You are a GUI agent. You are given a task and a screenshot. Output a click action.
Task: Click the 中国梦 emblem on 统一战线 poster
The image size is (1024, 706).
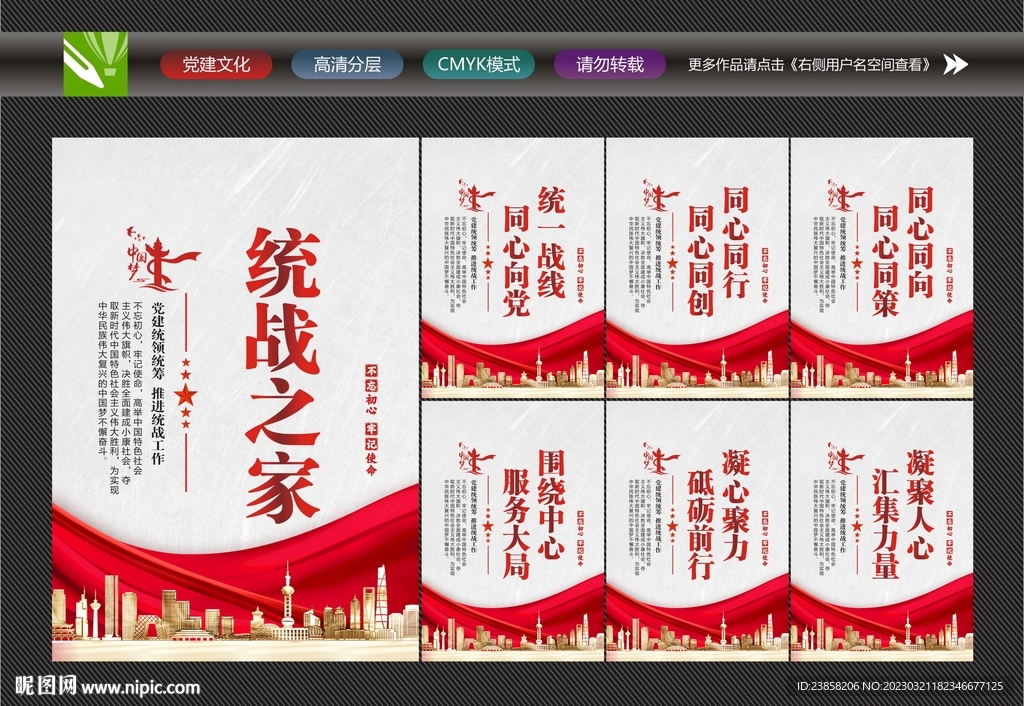click(477, 195)
